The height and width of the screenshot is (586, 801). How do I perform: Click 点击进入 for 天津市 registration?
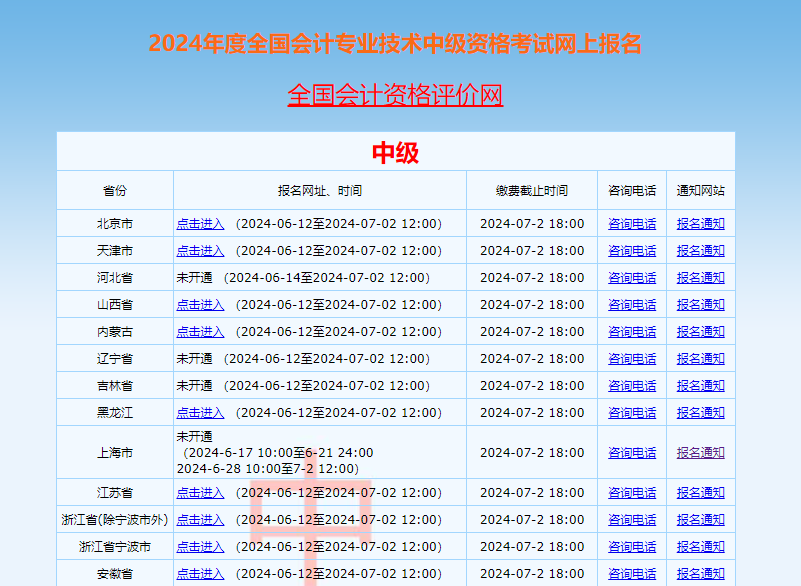pos(199,250)
